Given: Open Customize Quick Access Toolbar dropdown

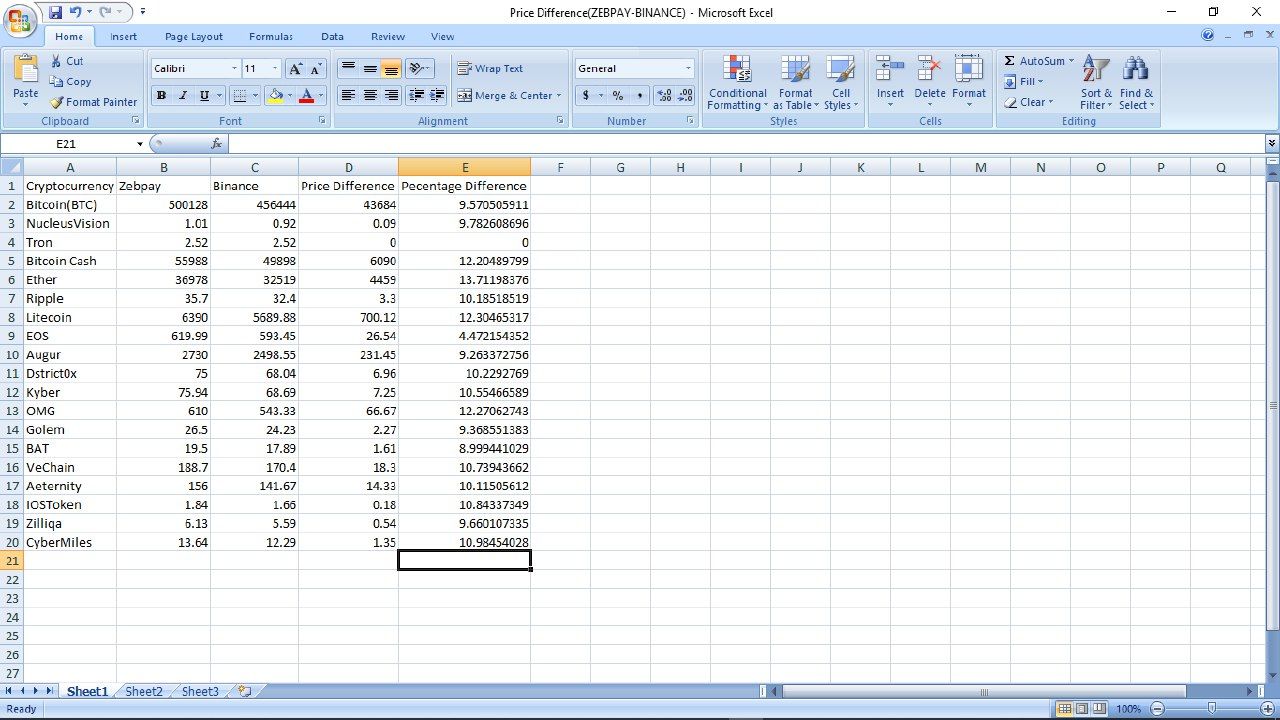Looking at the screenshot, I should [x=143, y=12].
